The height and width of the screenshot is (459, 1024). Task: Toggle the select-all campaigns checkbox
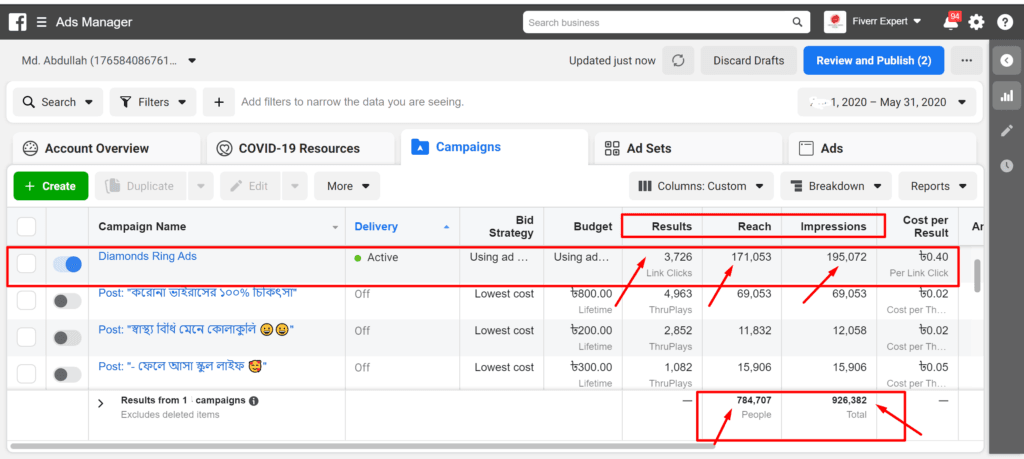pyautogui.click(x=26, y=227)
